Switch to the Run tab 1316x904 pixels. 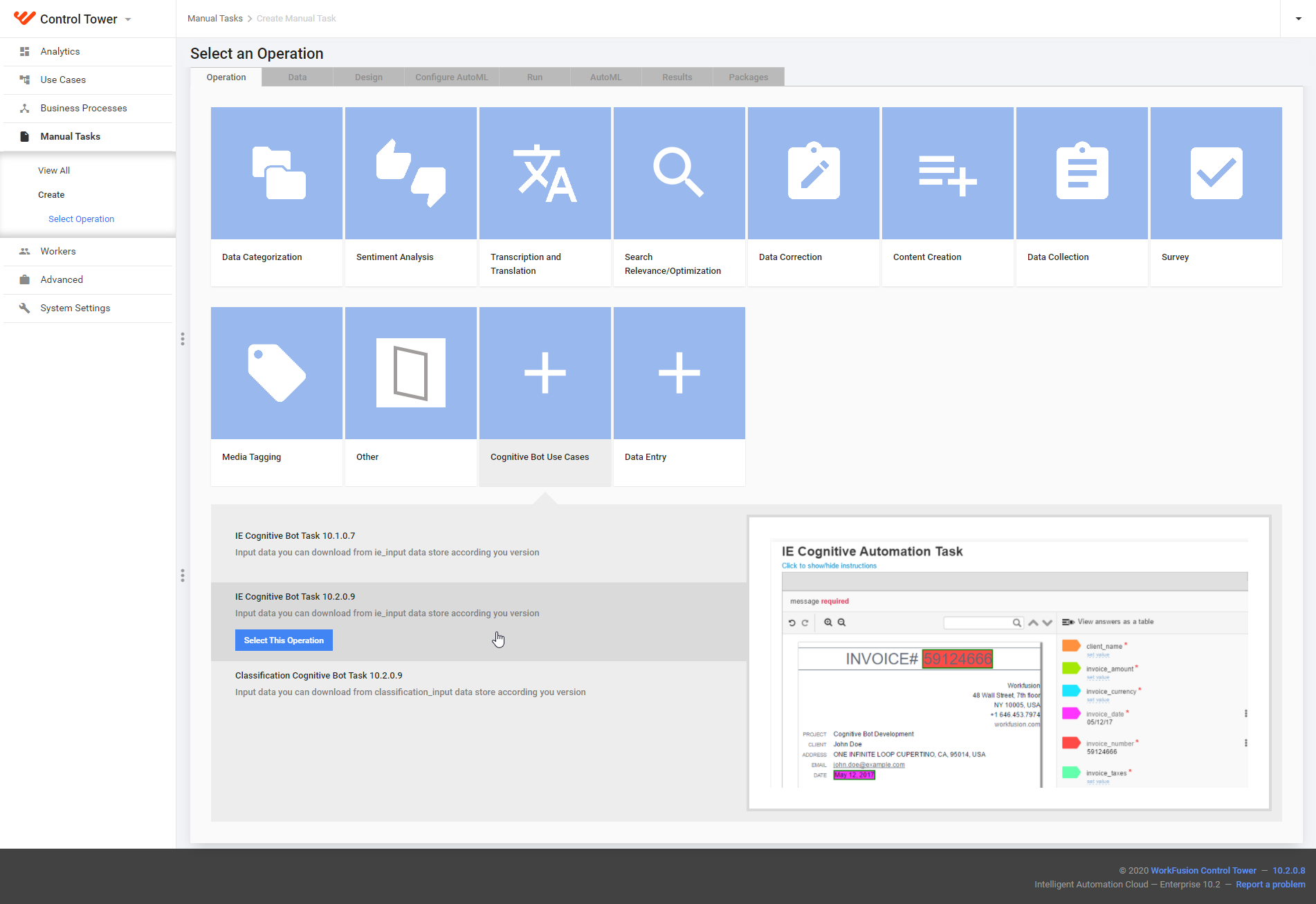pos(535,77)
